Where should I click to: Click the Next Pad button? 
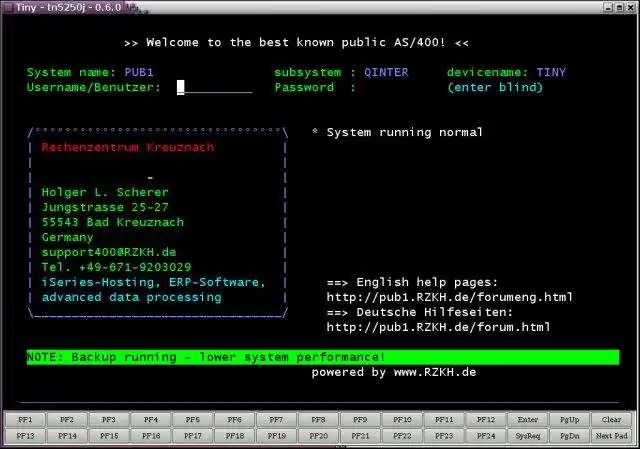612,436
